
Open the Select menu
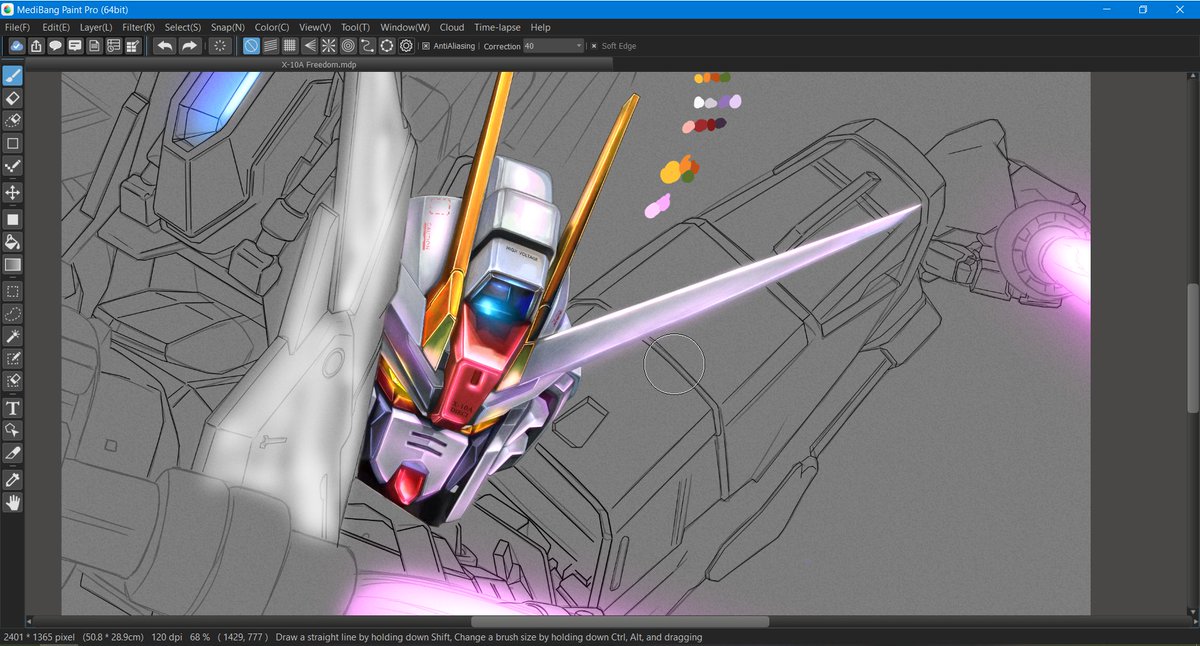183,27
